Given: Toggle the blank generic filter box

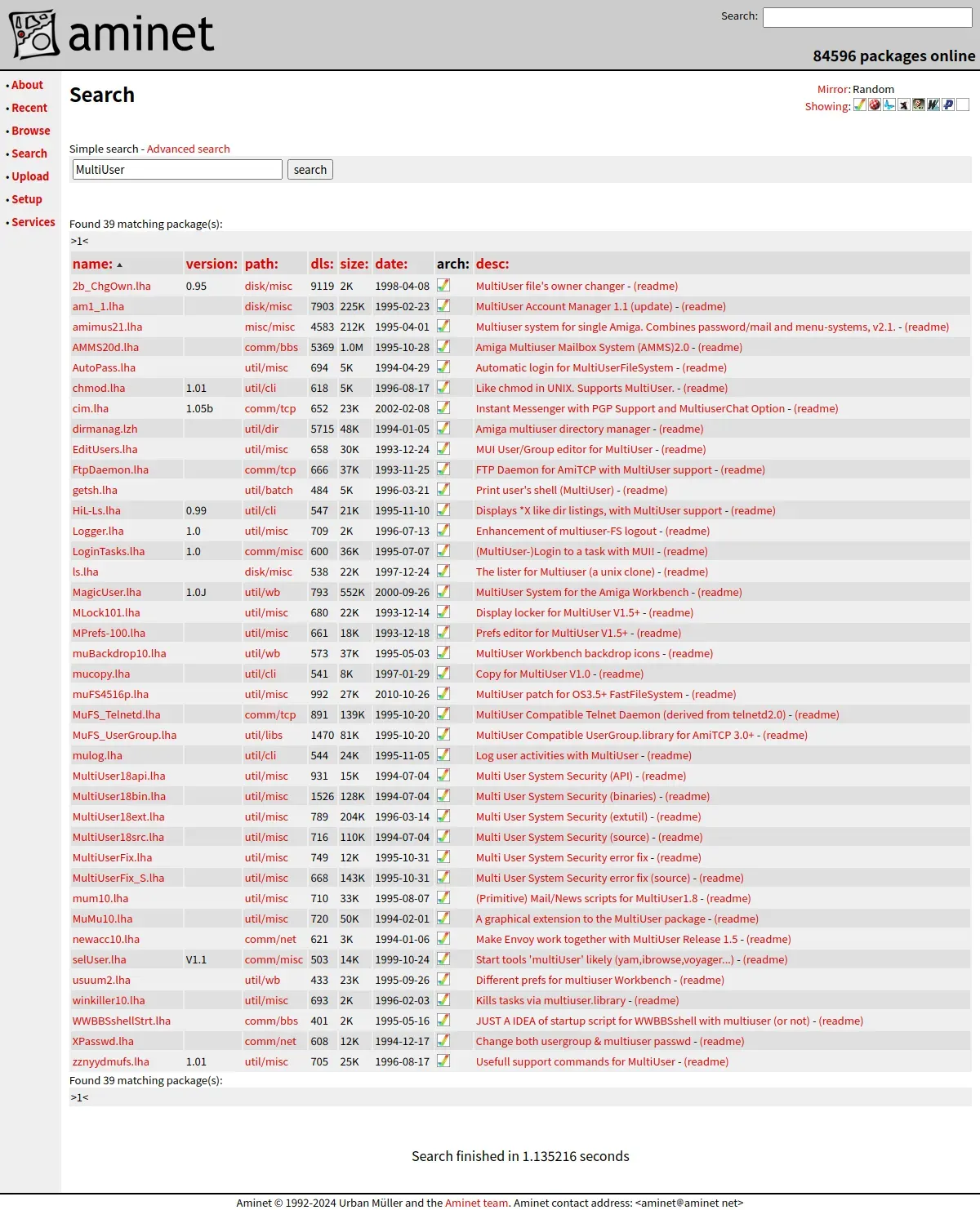Looking at the screenshot, I should tap(963, 105).
